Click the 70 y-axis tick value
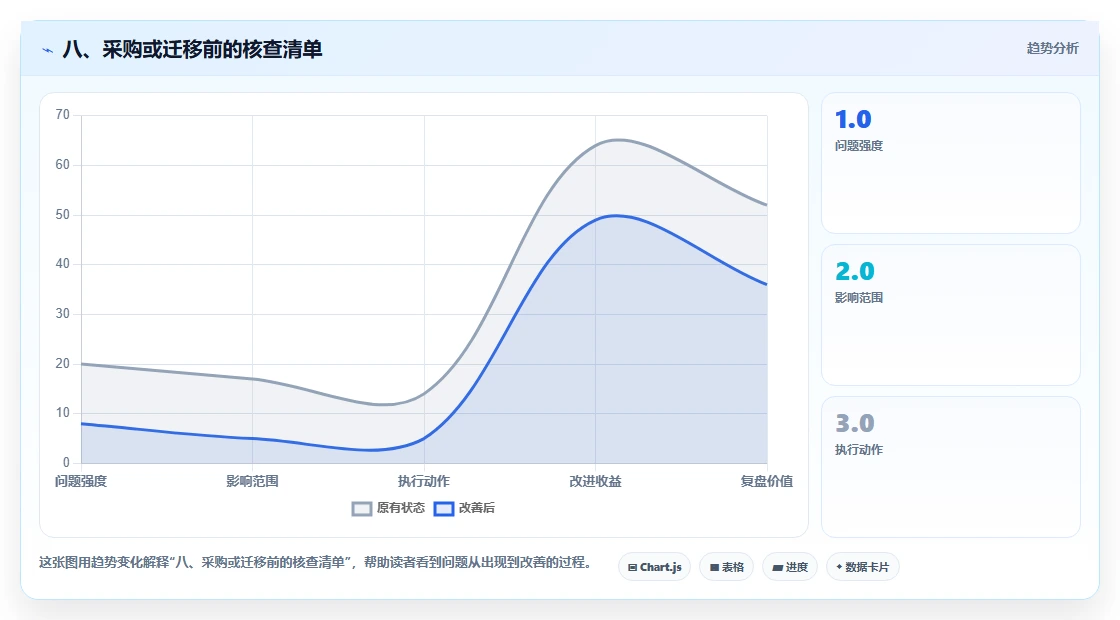The image size is (1120, 620). coord(63,115)
